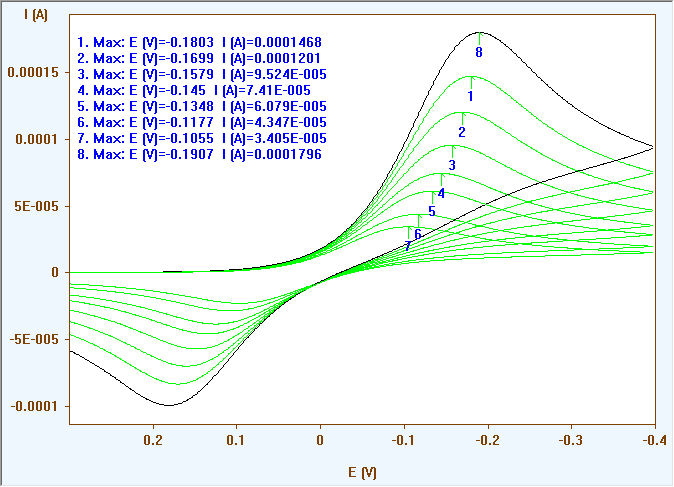Select legend entry '7. Max: E (V)=-0.1055'
The height and width of the screenshot is (487, 674).
[x=202, y=138]
